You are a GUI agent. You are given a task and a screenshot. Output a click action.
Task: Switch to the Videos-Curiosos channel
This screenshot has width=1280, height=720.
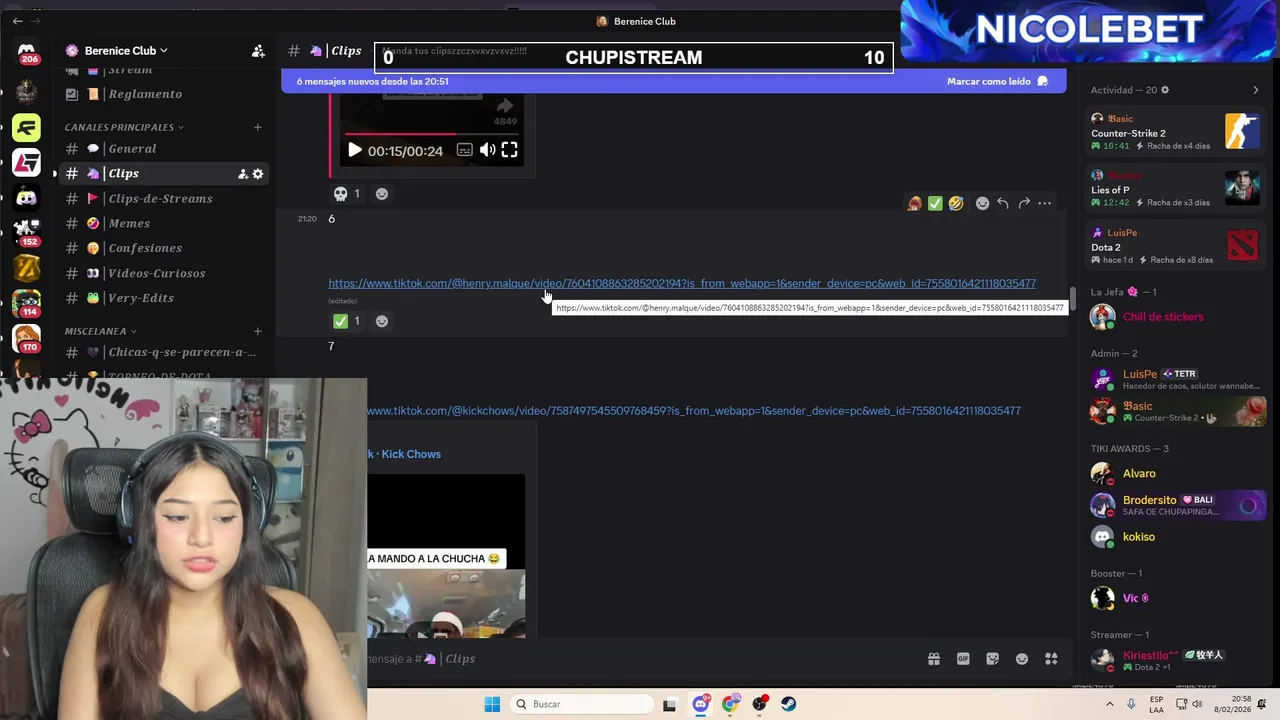pos(162,273)
